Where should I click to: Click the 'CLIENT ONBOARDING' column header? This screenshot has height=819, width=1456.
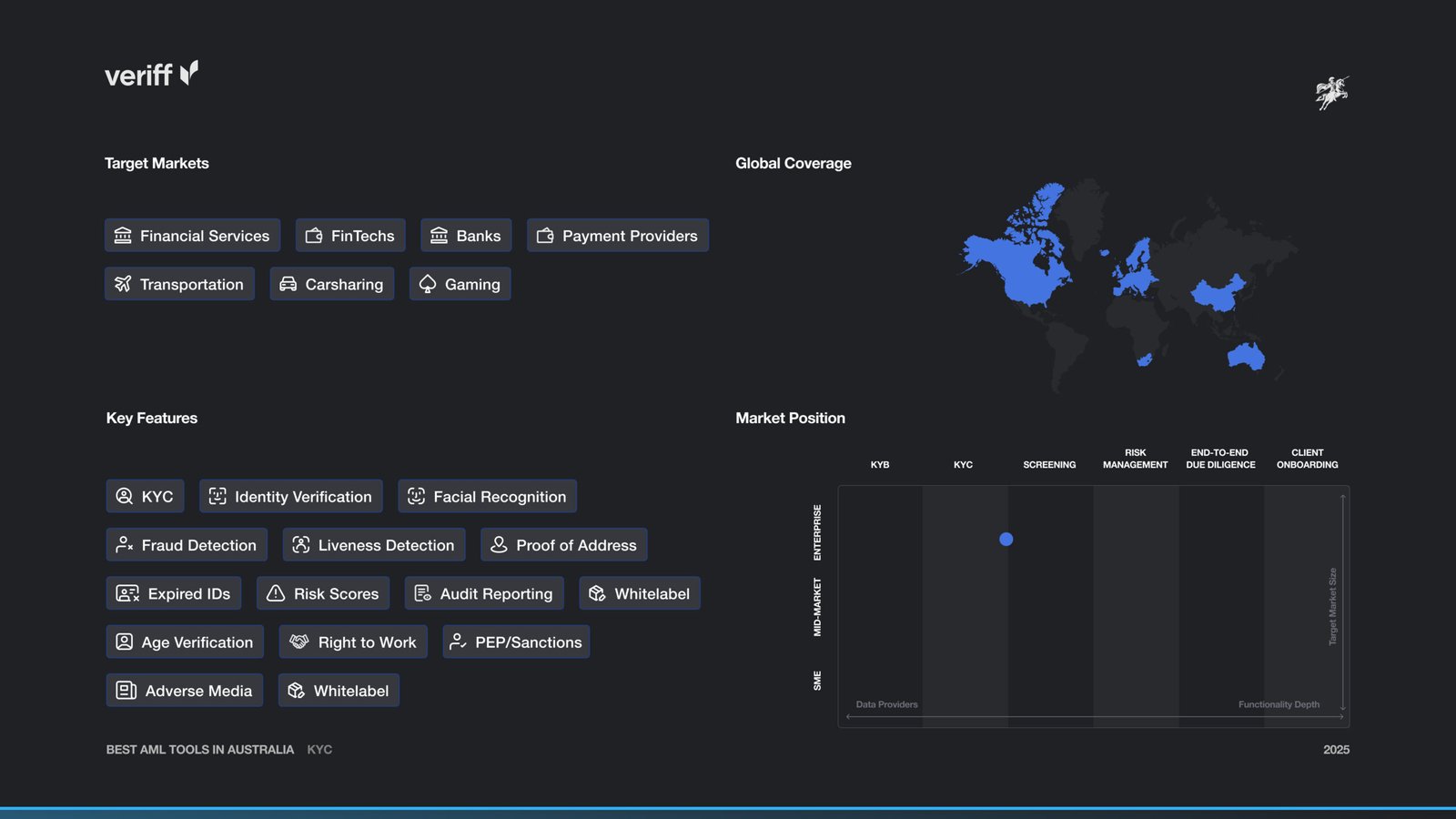coord(1307,459)
